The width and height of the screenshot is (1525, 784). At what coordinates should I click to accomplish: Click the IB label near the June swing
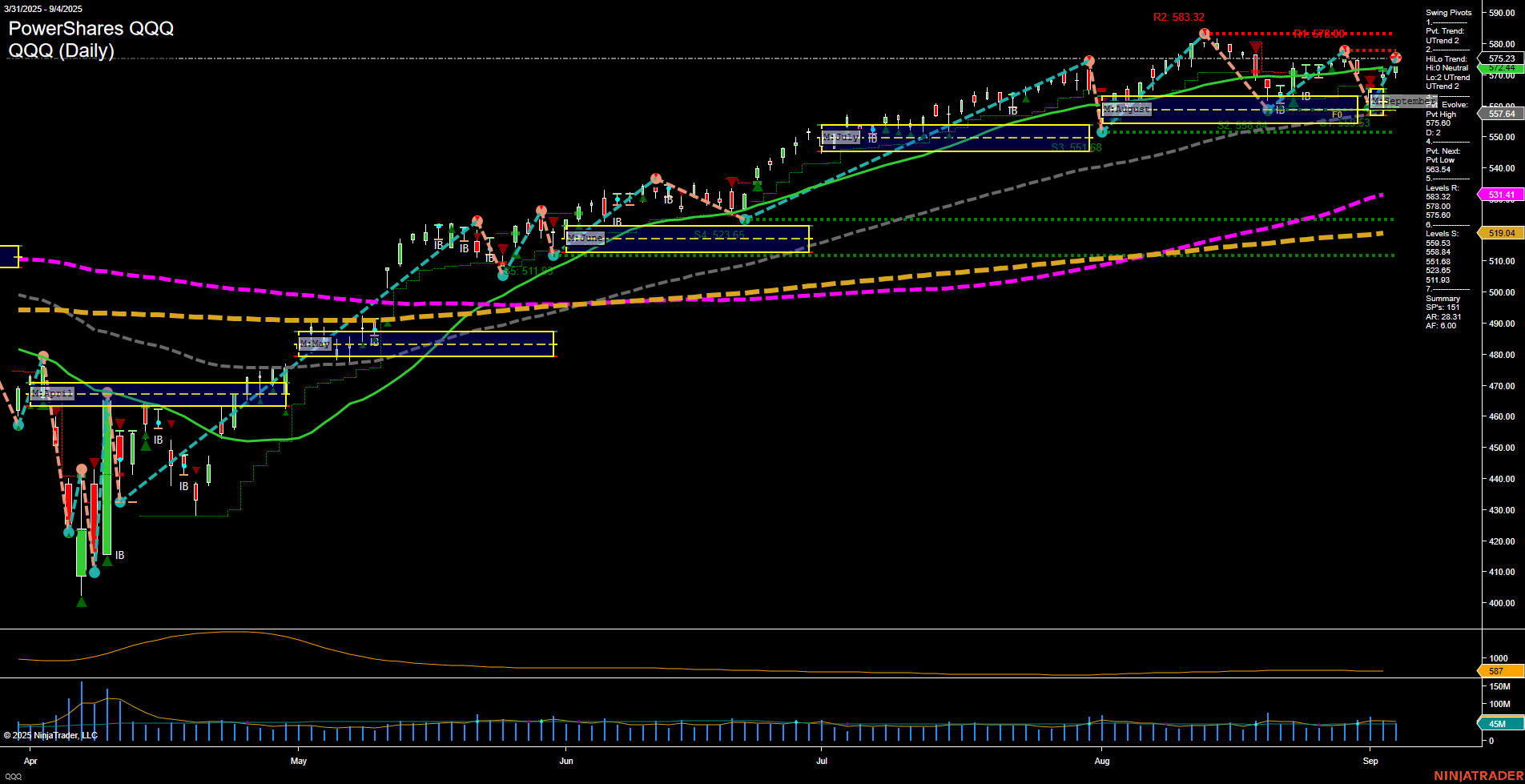(616, 223)
